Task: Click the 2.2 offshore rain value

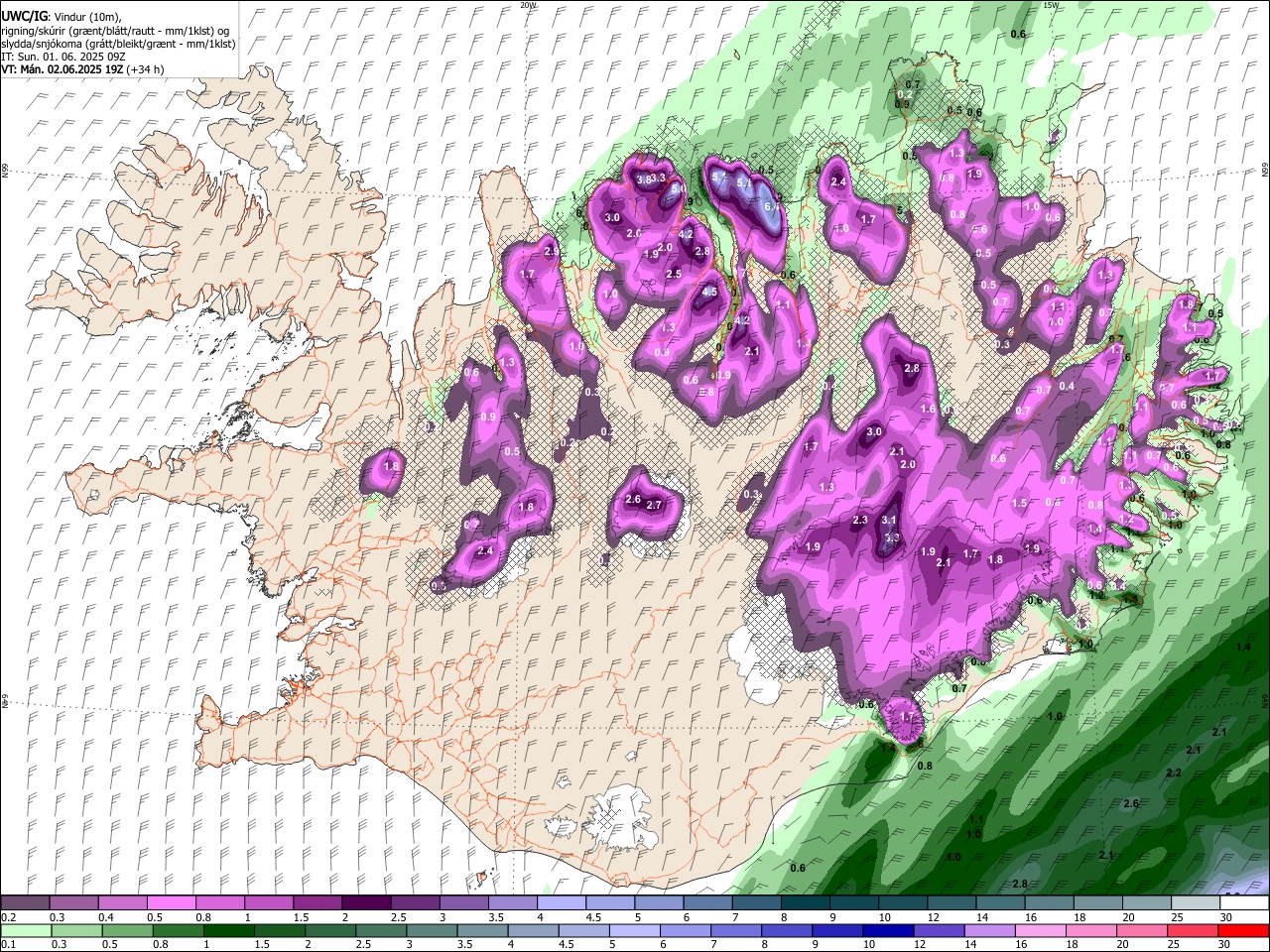Action: [1174, 772]
